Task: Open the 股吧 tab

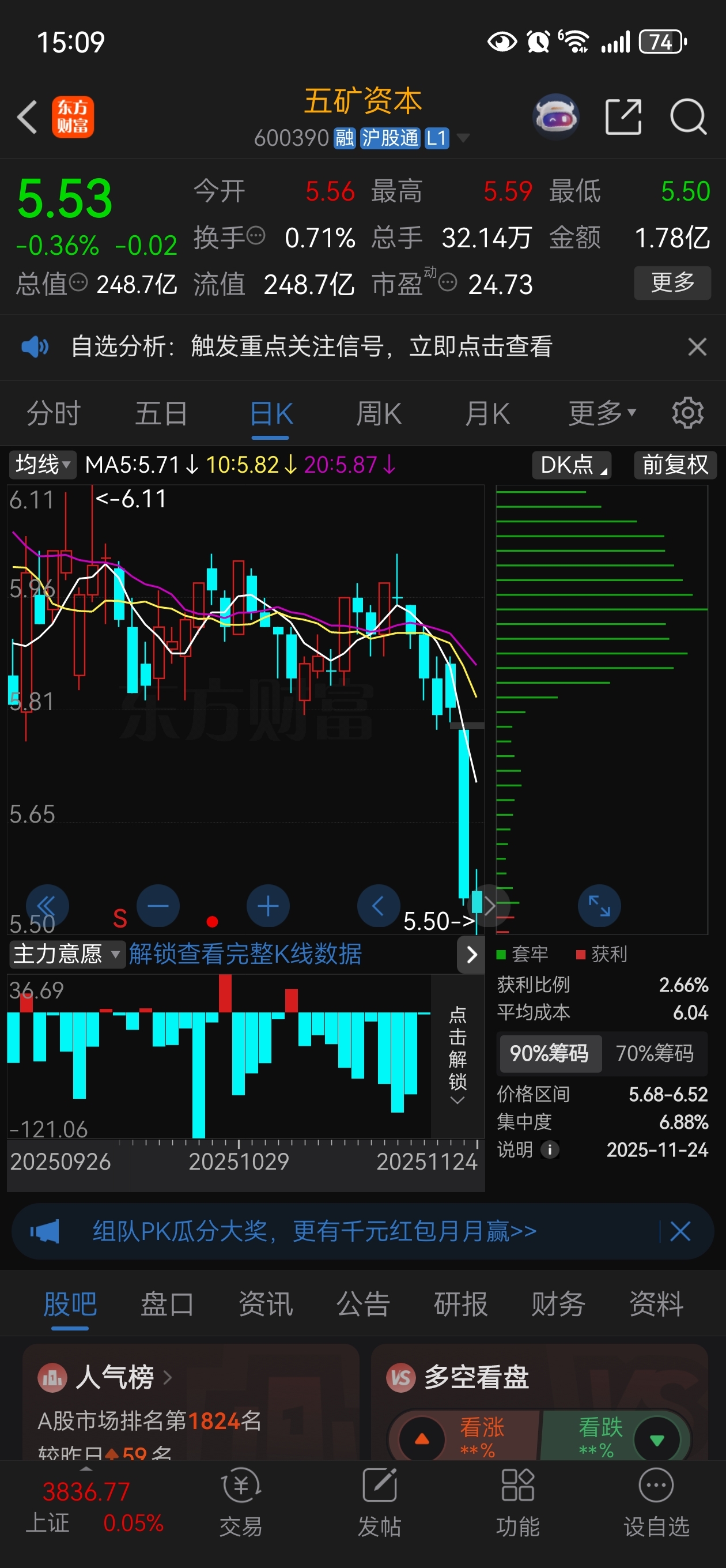Action: click(x=70, y=1304)
